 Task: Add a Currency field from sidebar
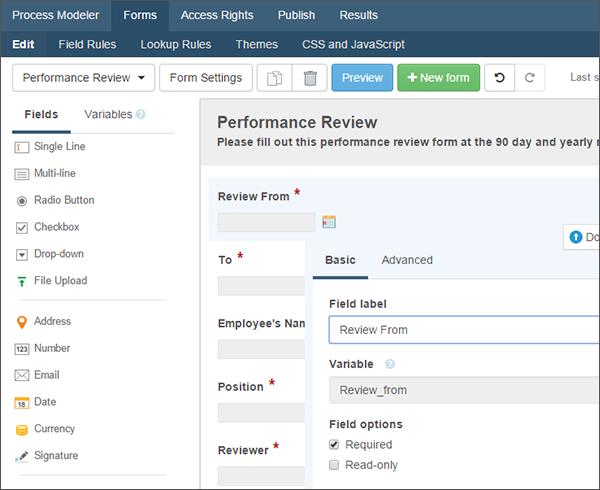point(54,429)
